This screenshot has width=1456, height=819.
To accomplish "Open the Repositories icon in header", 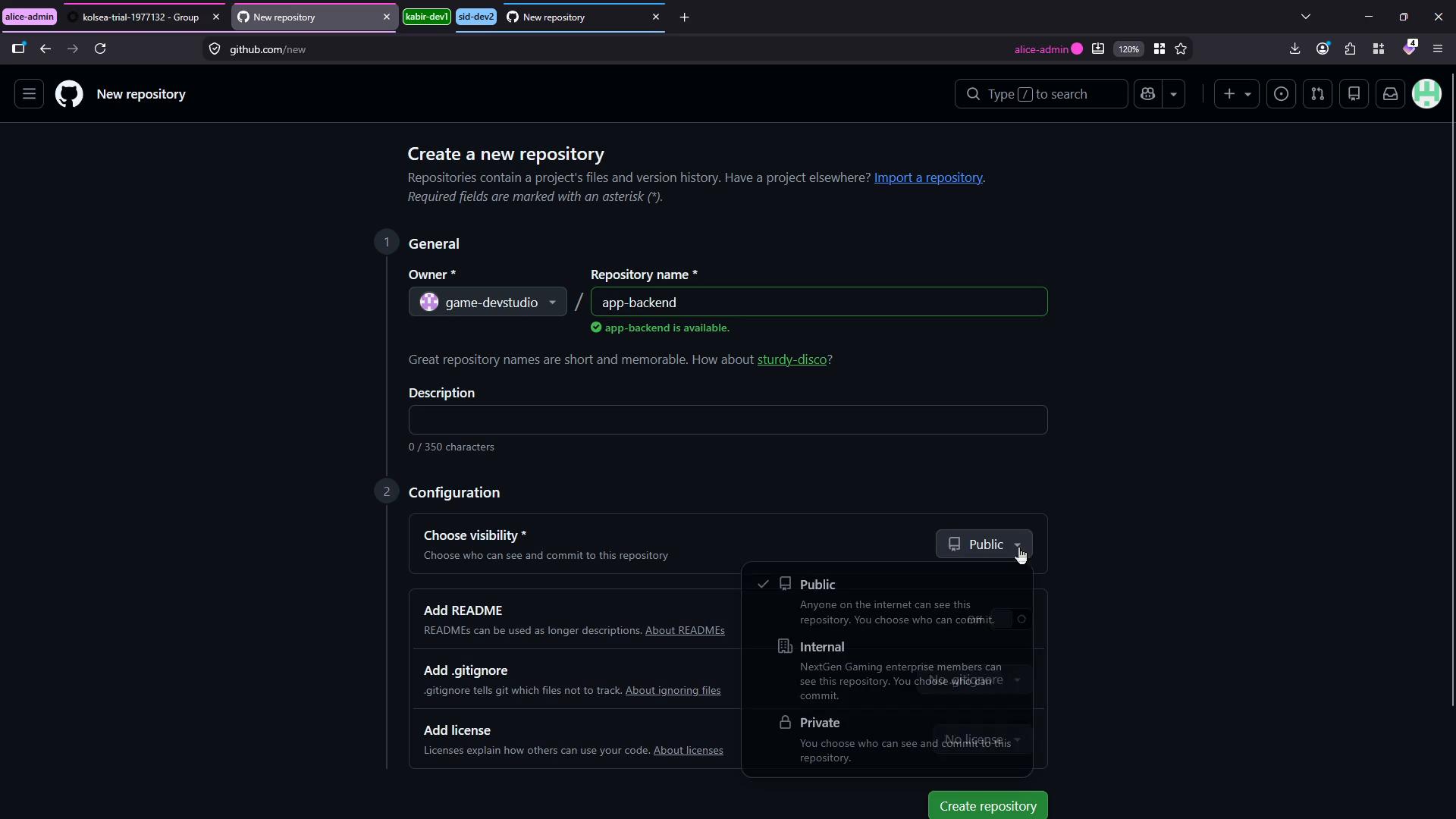I will click(x=1354, y=94).
